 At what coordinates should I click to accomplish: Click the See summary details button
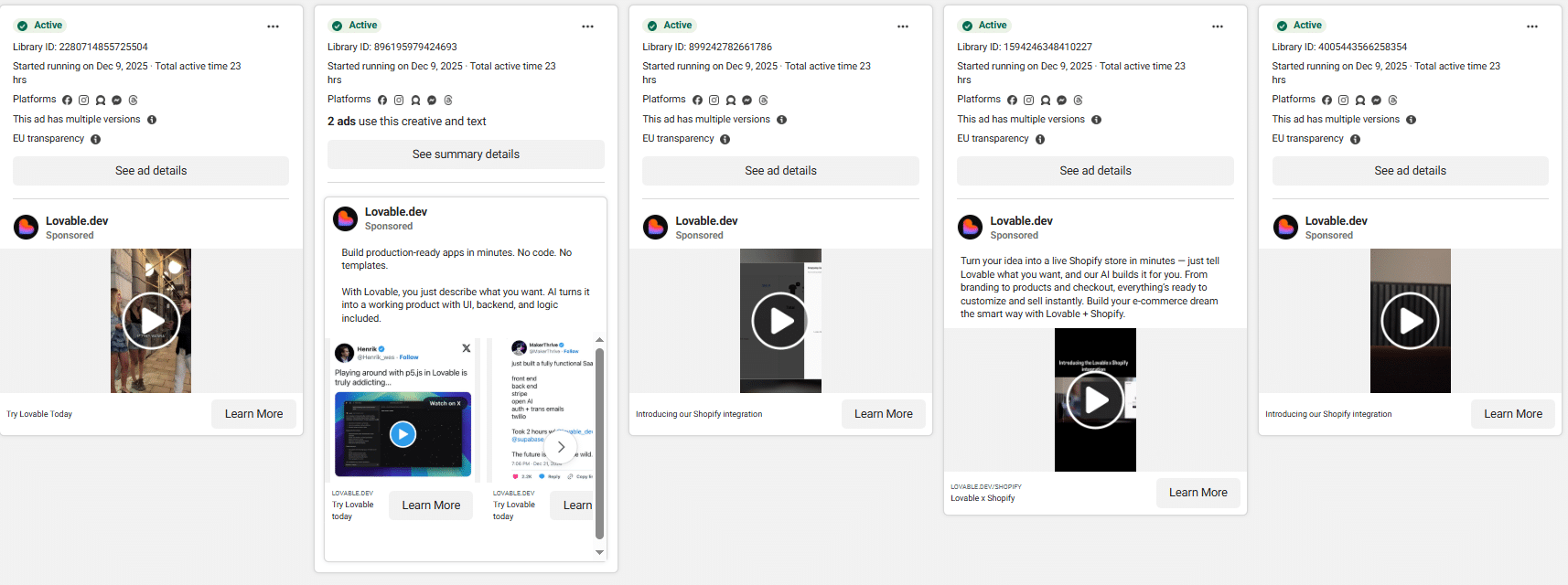coord(466,154)
